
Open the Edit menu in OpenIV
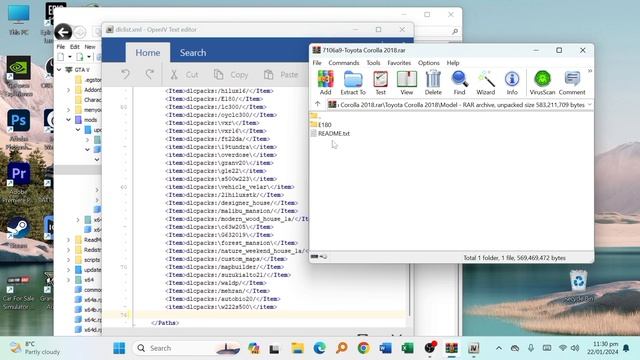(75, 47)
